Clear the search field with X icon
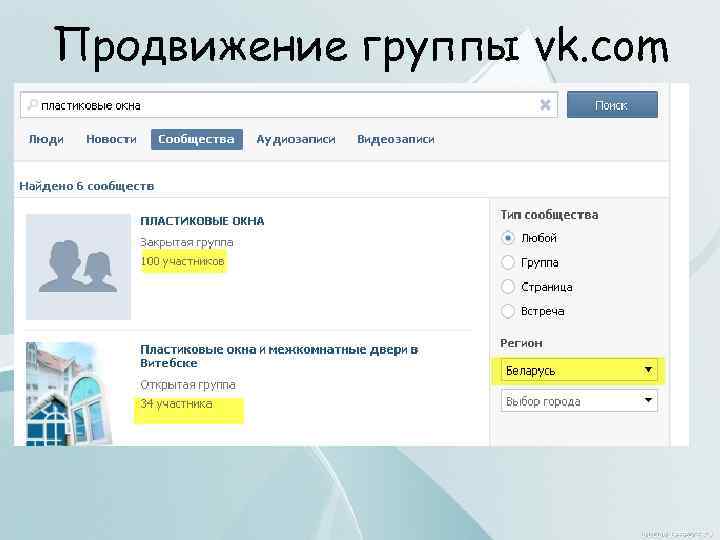This screenshot has width=720, height=540. [x=545, y=105]
